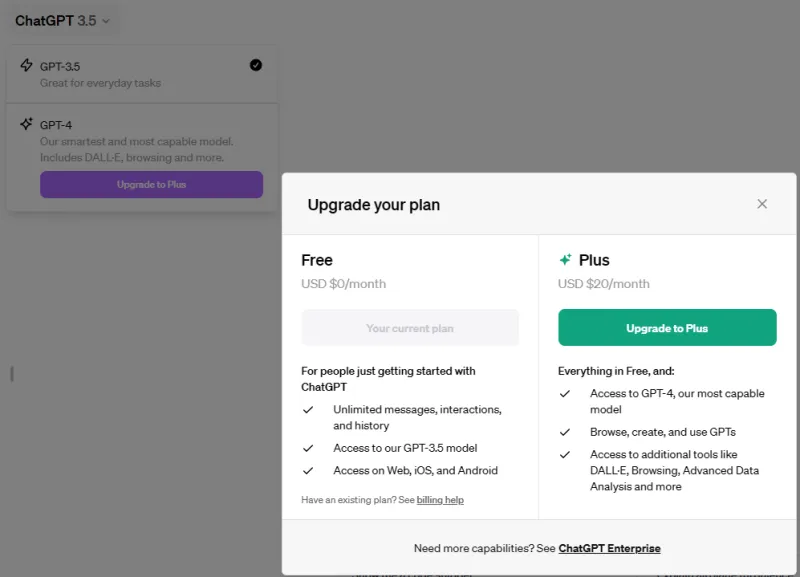
Task: Click checkmark beside Access to GPT-3.5 model
Action: pos(309,448)
